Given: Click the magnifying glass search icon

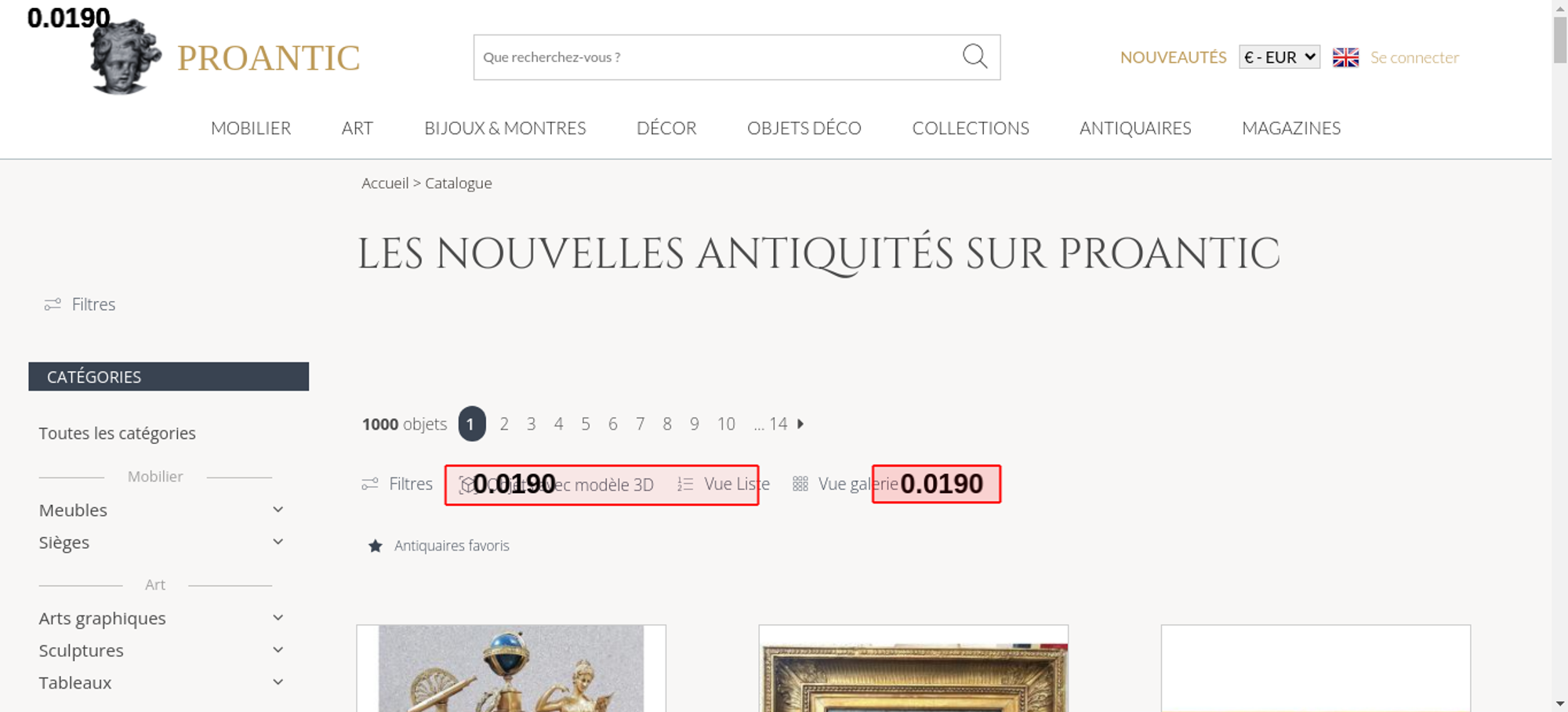Looking at the screenshot, I should point(975,56).
